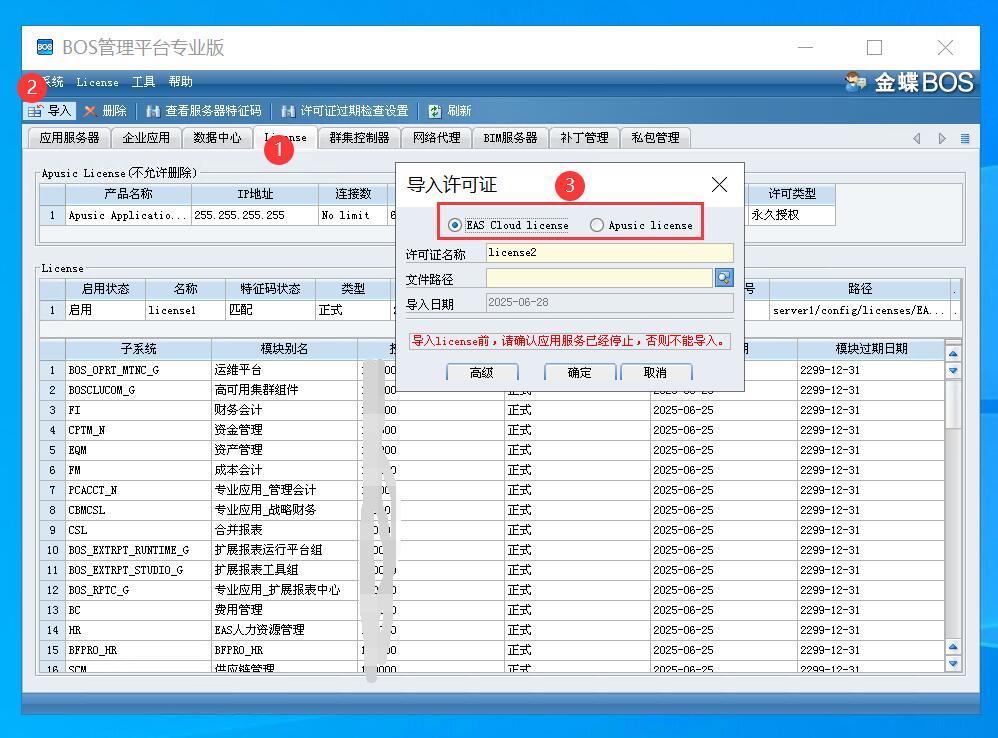Select the BOS_EXTRPT_RUNTIME_G row
Screen dimensions: 998x738
pyautogui.click(x=138, y=550)
